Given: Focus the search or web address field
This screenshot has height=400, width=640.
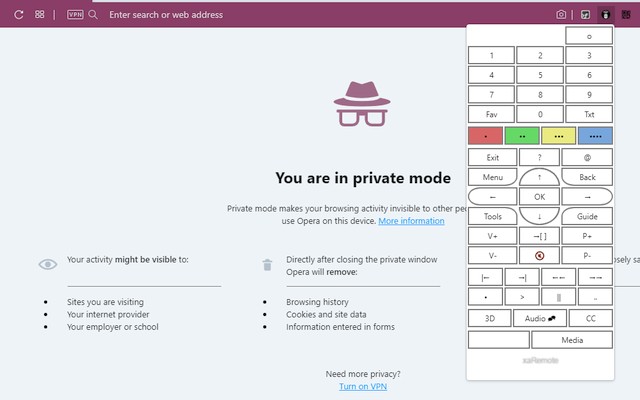Looking at the screenshot, I should click(166, 15).
